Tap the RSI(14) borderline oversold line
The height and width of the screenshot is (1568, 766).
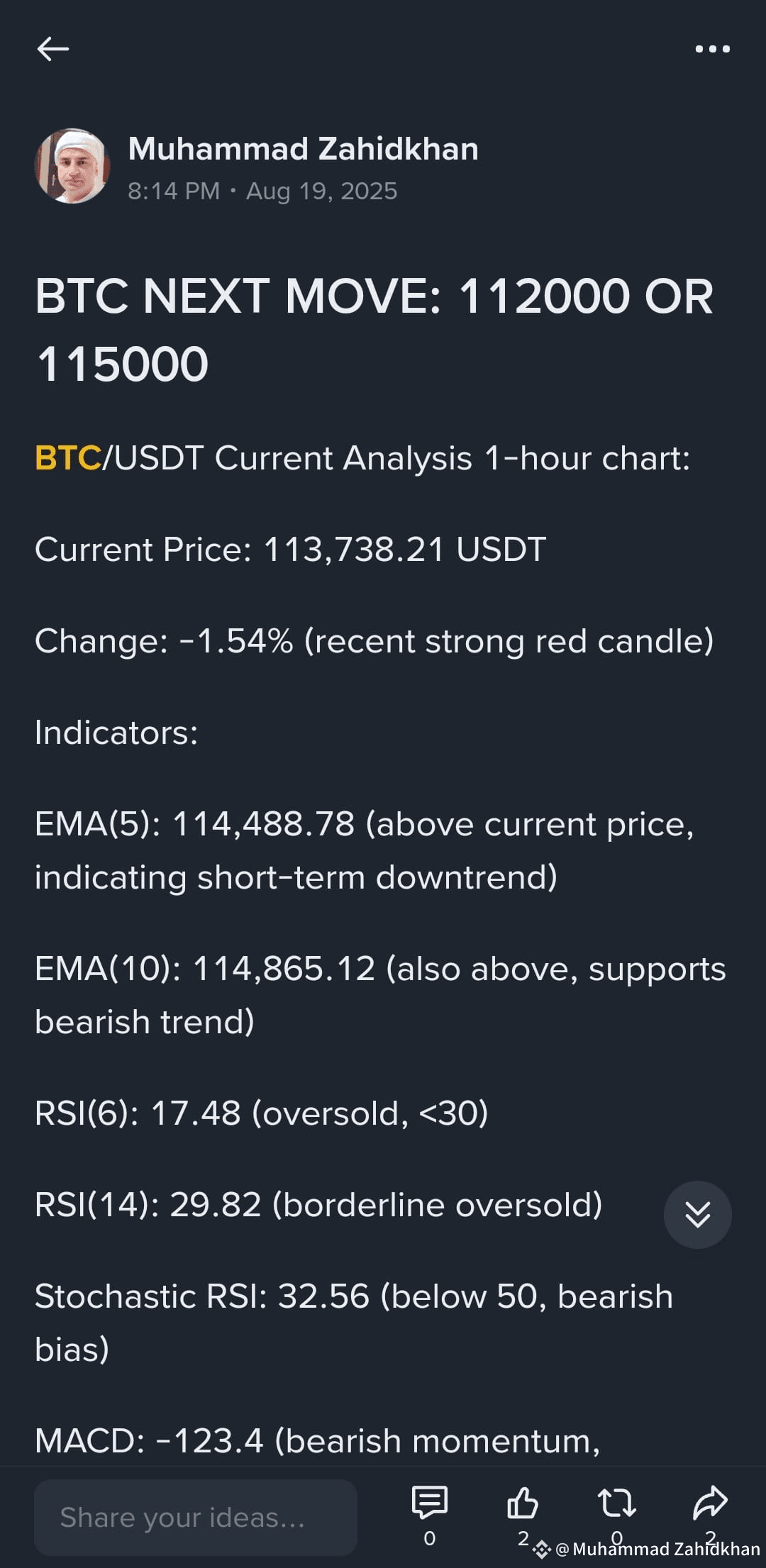click(x=318, y=1205)
